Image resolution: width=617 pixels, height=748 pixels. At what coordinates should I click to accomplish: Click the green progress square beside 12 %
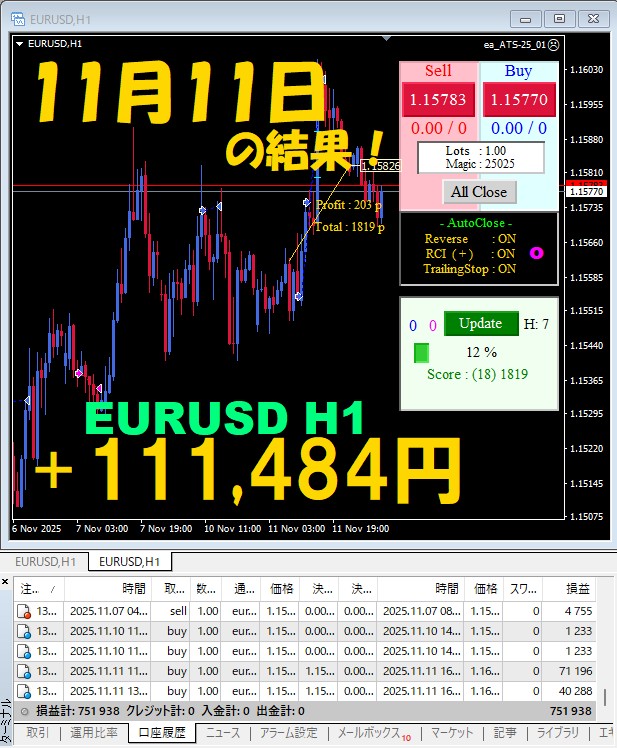point(421,353)
